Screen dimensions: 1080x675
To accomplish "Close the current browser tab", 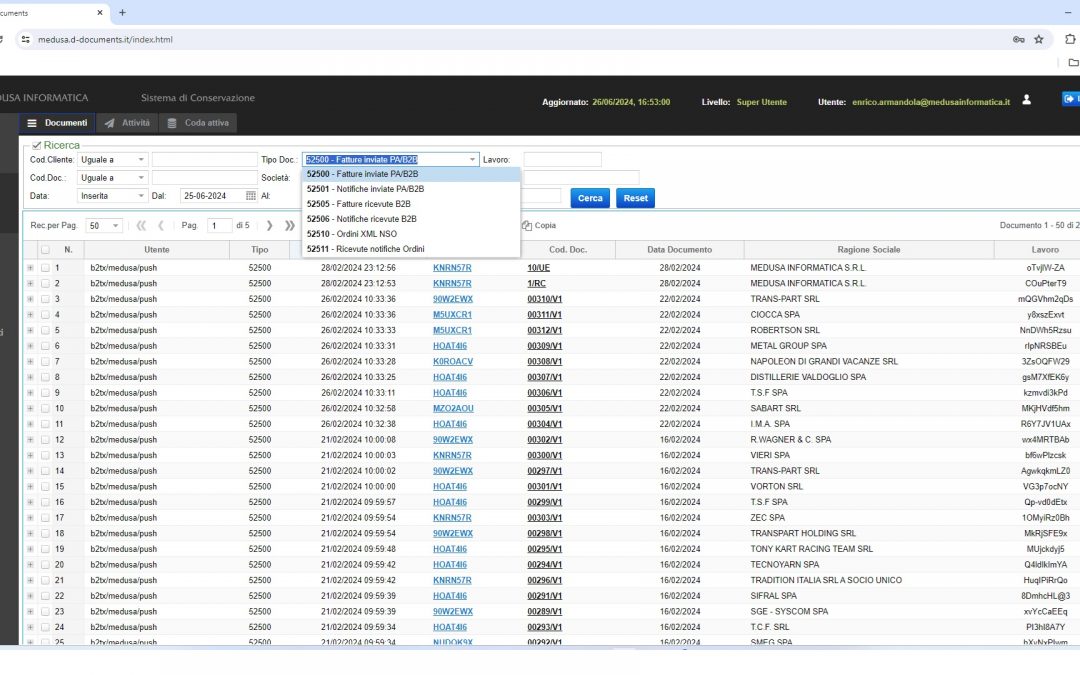I will point(100,12).
